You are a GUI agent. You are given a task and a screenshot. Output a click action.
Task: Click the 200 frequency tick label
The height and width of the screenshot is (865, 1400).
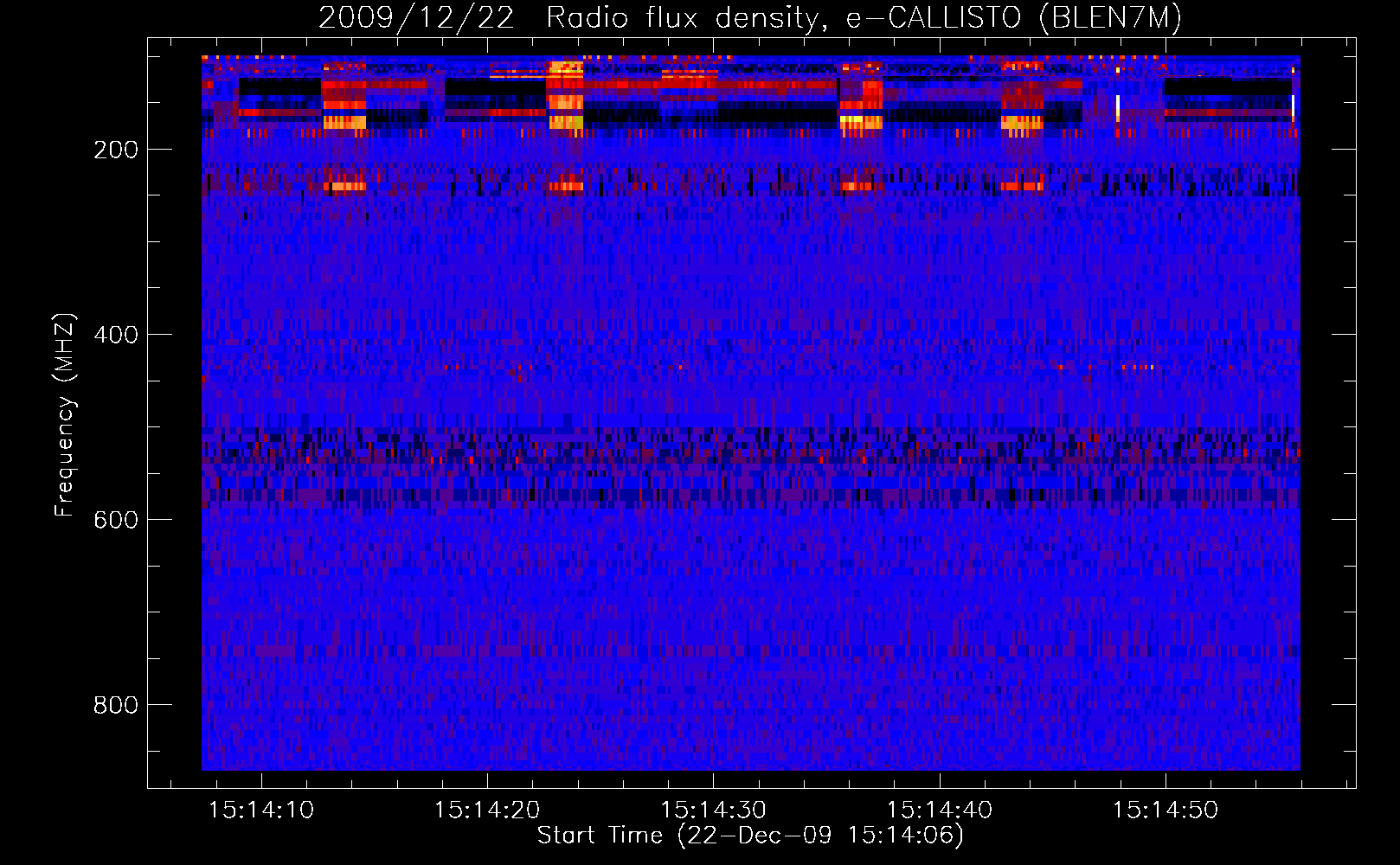click(116, 150)
